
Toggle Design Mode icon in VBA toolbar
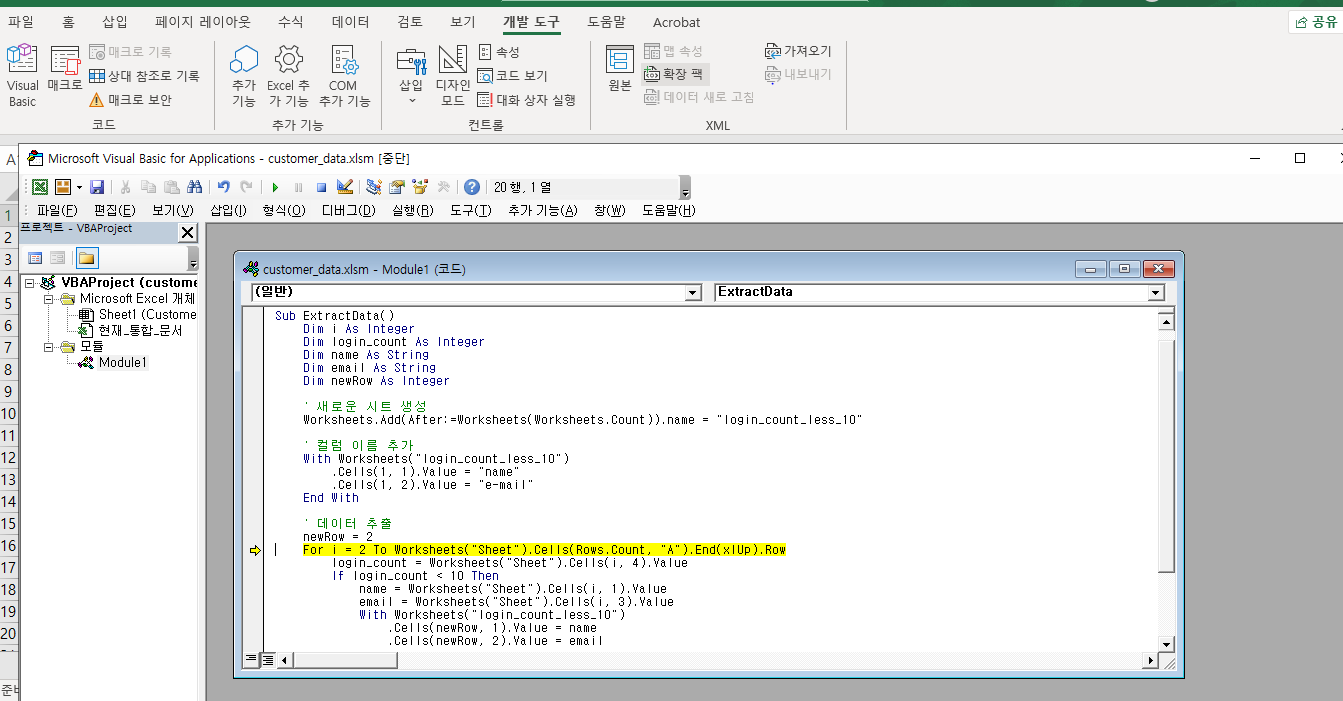point(345,187)
